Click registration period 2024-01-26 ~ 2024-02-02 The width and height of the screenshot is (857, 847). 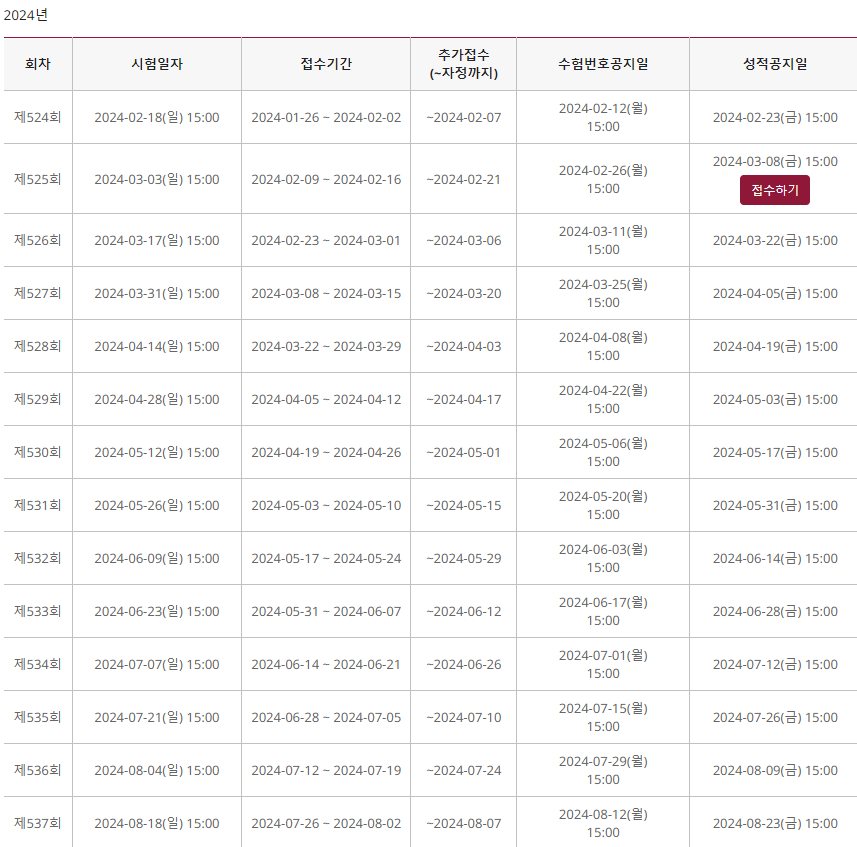pyautogui.click(x=326, y=117)
